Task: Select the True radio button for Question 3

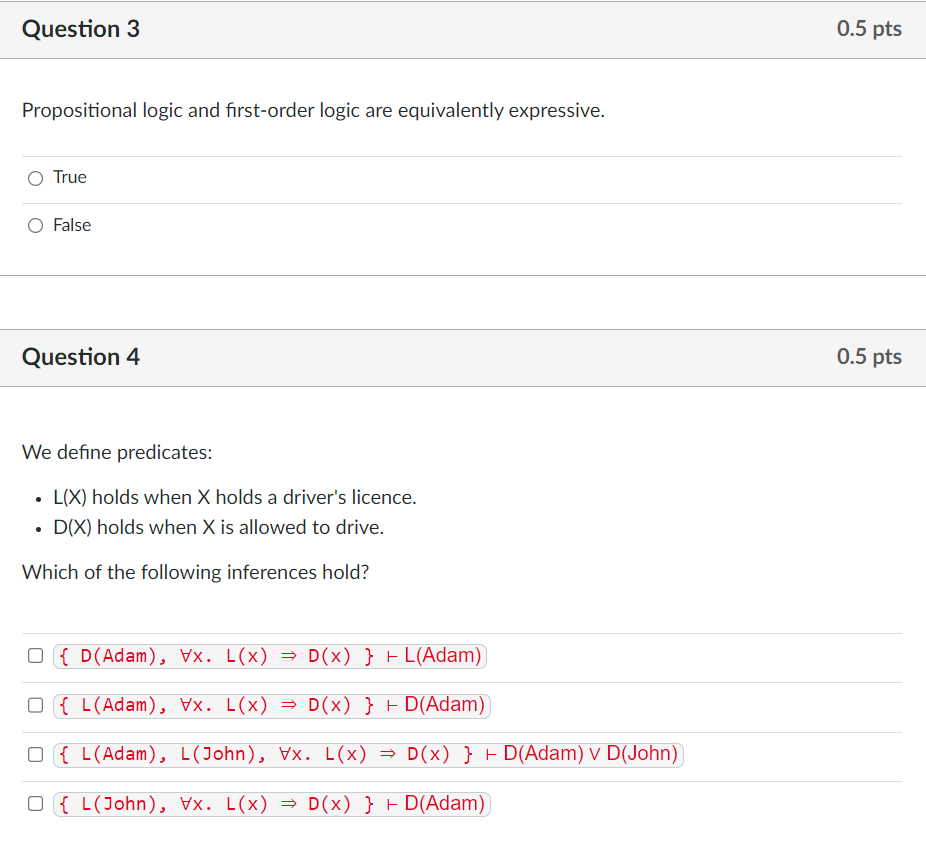Action: click(35, 177)
